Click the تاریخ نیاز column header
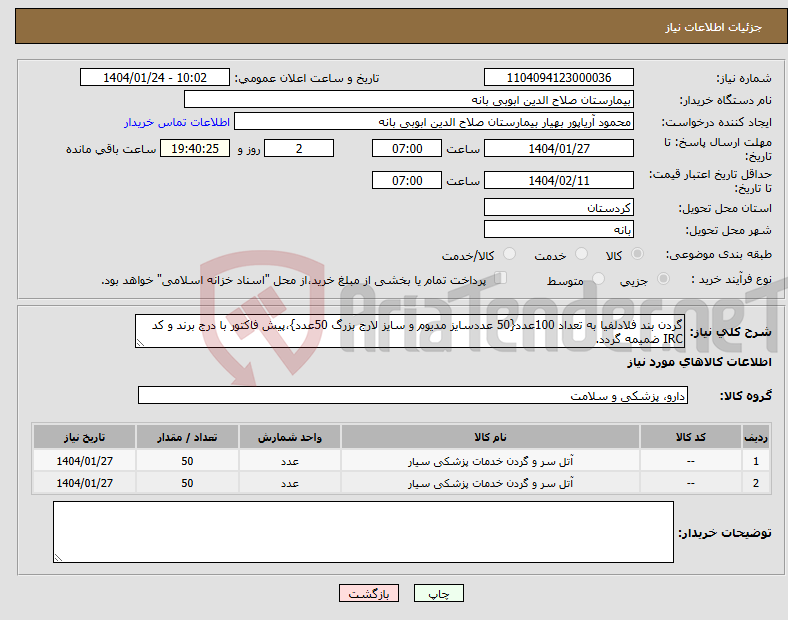The width and height of the screenshot is (788, 620). click(84, 437)
